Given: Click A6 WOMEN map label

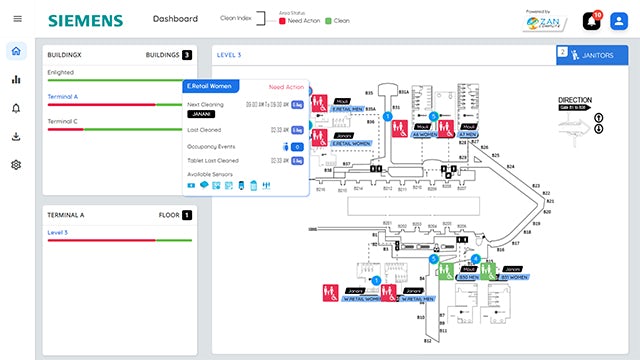Looking at the screenshot, I should tap(425, 134).
